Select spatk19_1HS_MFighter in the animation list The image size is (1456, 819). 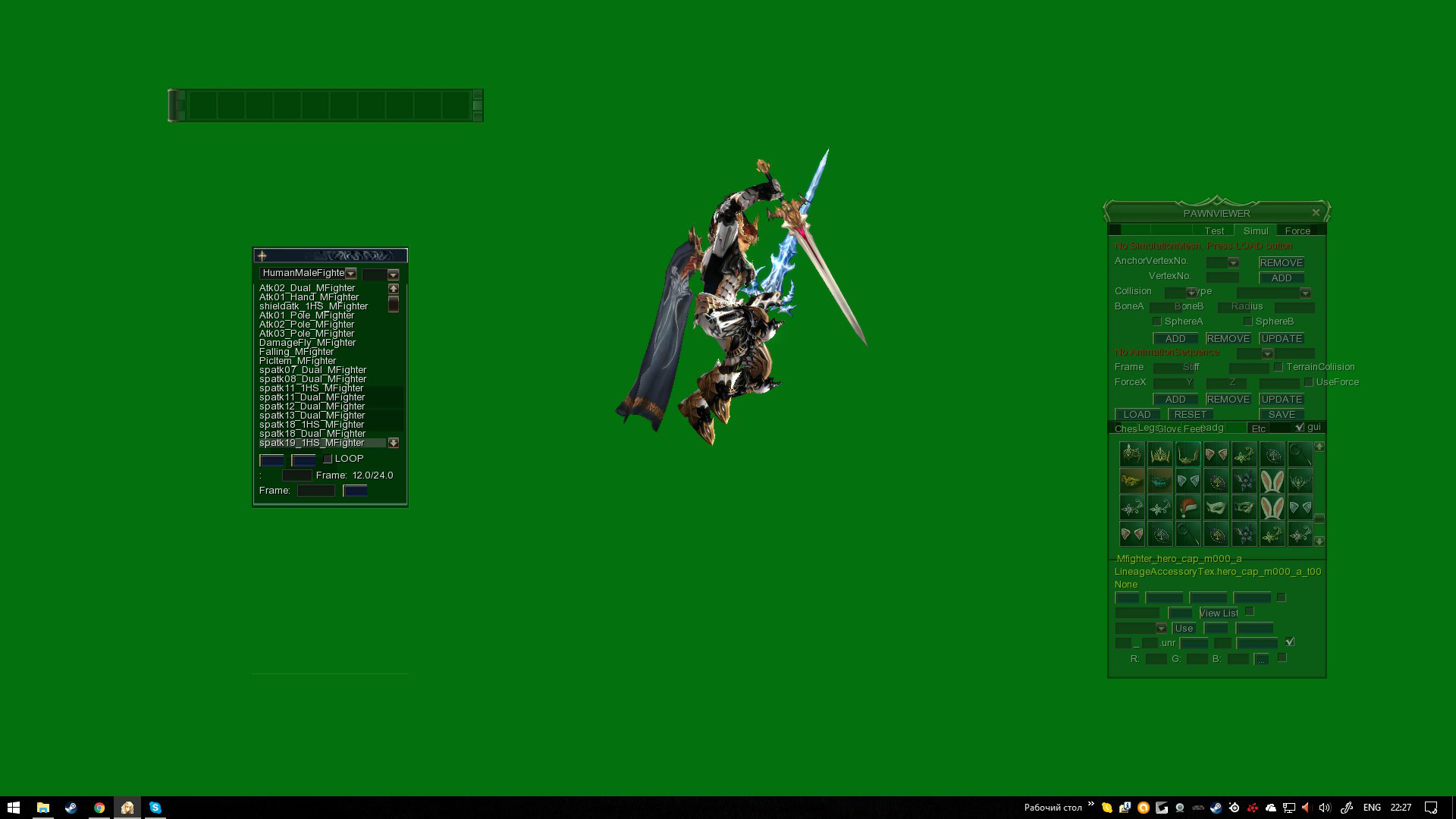311,442
